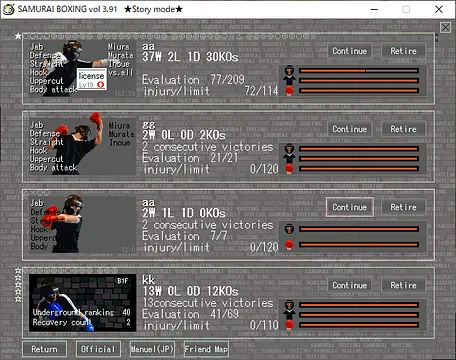Click red glove icon in 2W 1L aa stats
Screen dimensions: 456x360
click(289, 245)
